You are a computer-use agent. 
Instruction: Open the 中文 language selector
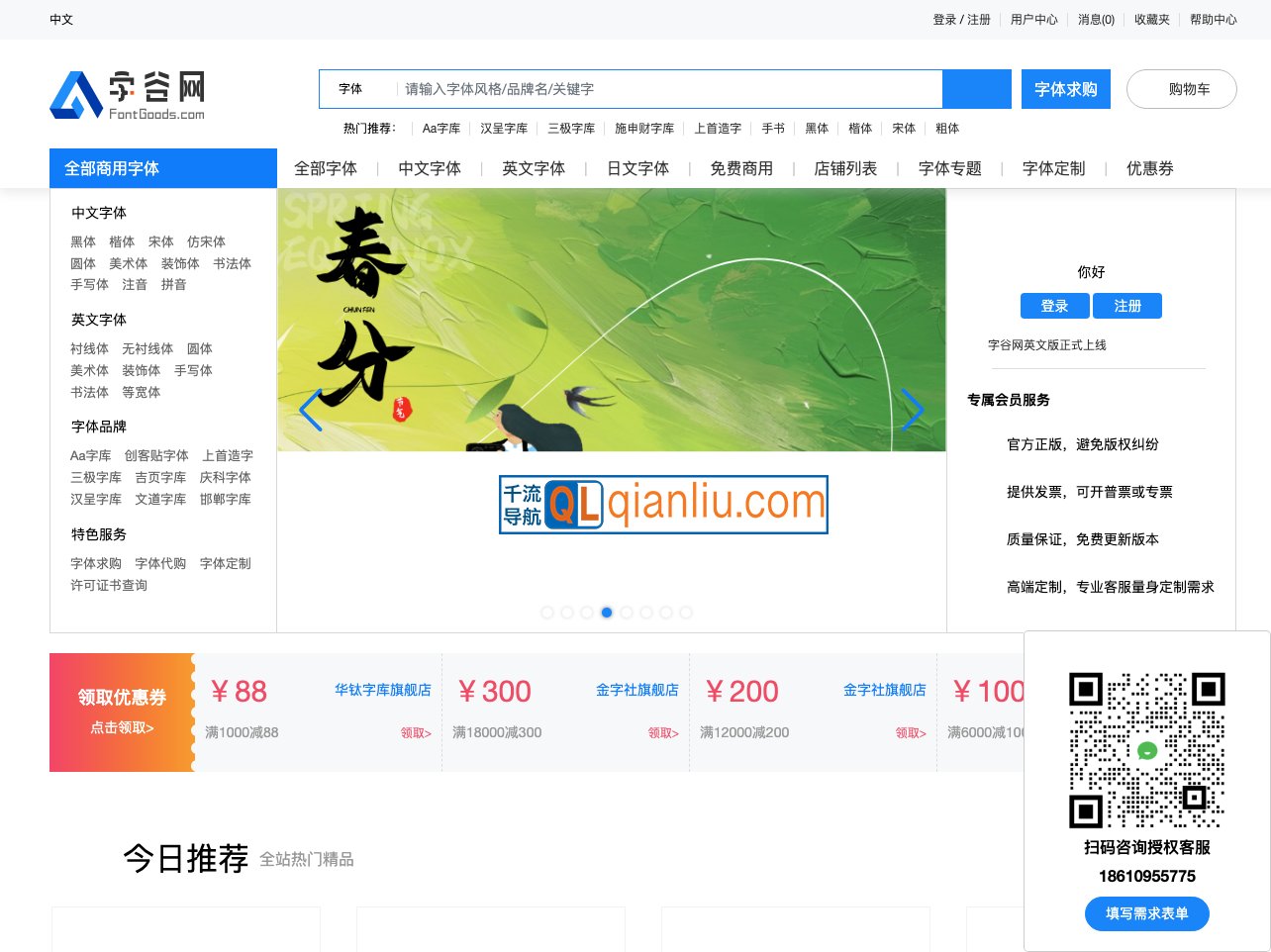point(61,20)
